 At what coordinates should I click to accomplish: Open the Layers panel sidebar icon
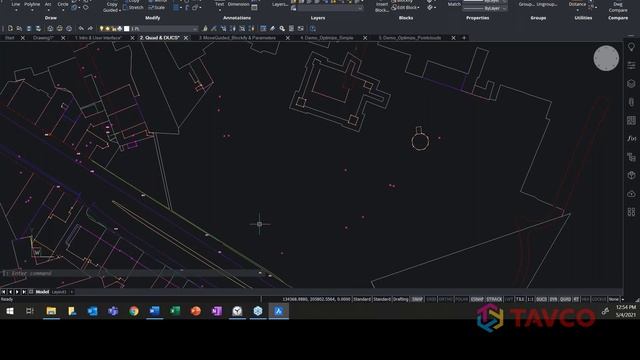point(631,84)
